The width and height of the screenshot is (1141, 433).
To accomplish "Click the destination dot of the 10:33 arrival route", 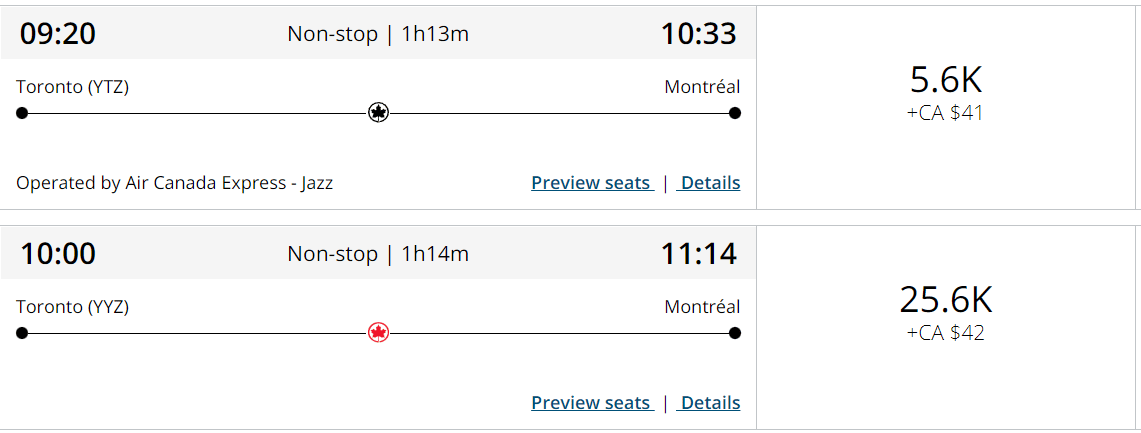I will pos(735,113).
